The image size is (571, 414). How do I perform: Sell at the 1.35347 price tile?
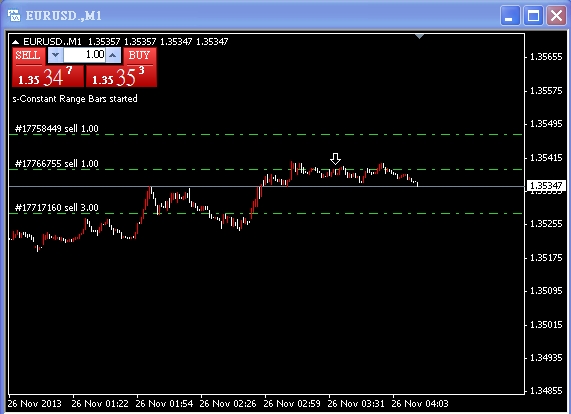(x=48, y=76)
